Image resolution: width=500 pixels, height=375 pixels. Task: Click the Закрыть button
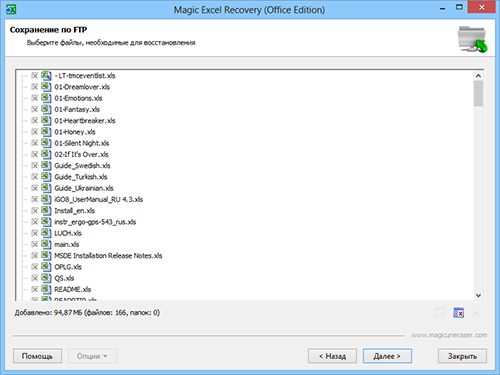pyautogui.click(x=462, y=356)
